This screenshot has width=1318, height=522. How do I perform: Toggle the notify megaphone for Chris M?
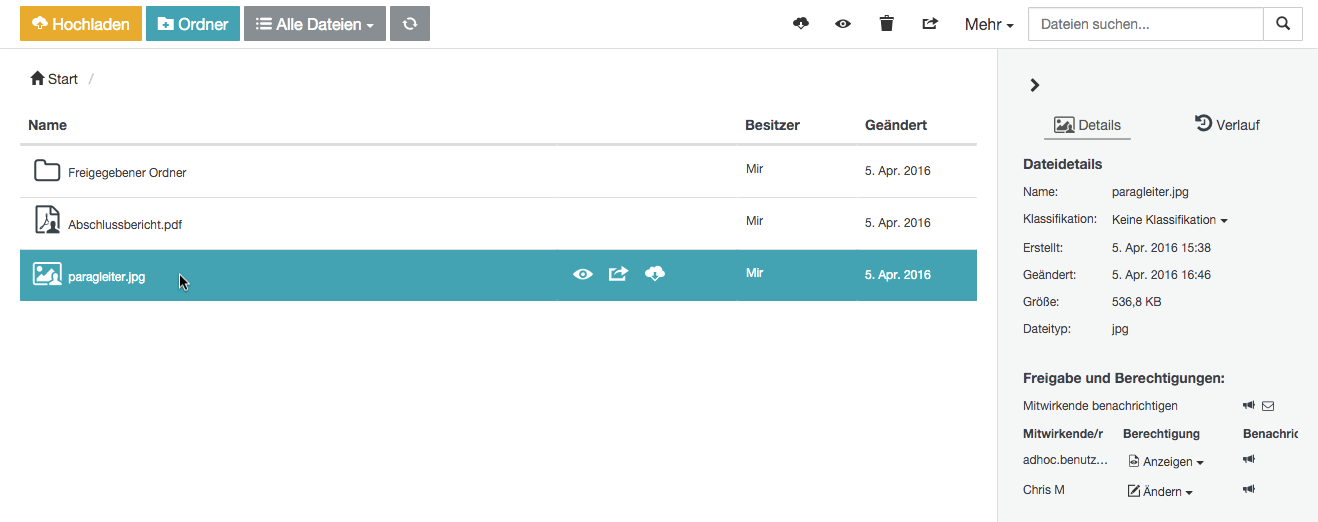coord(1248,489)
